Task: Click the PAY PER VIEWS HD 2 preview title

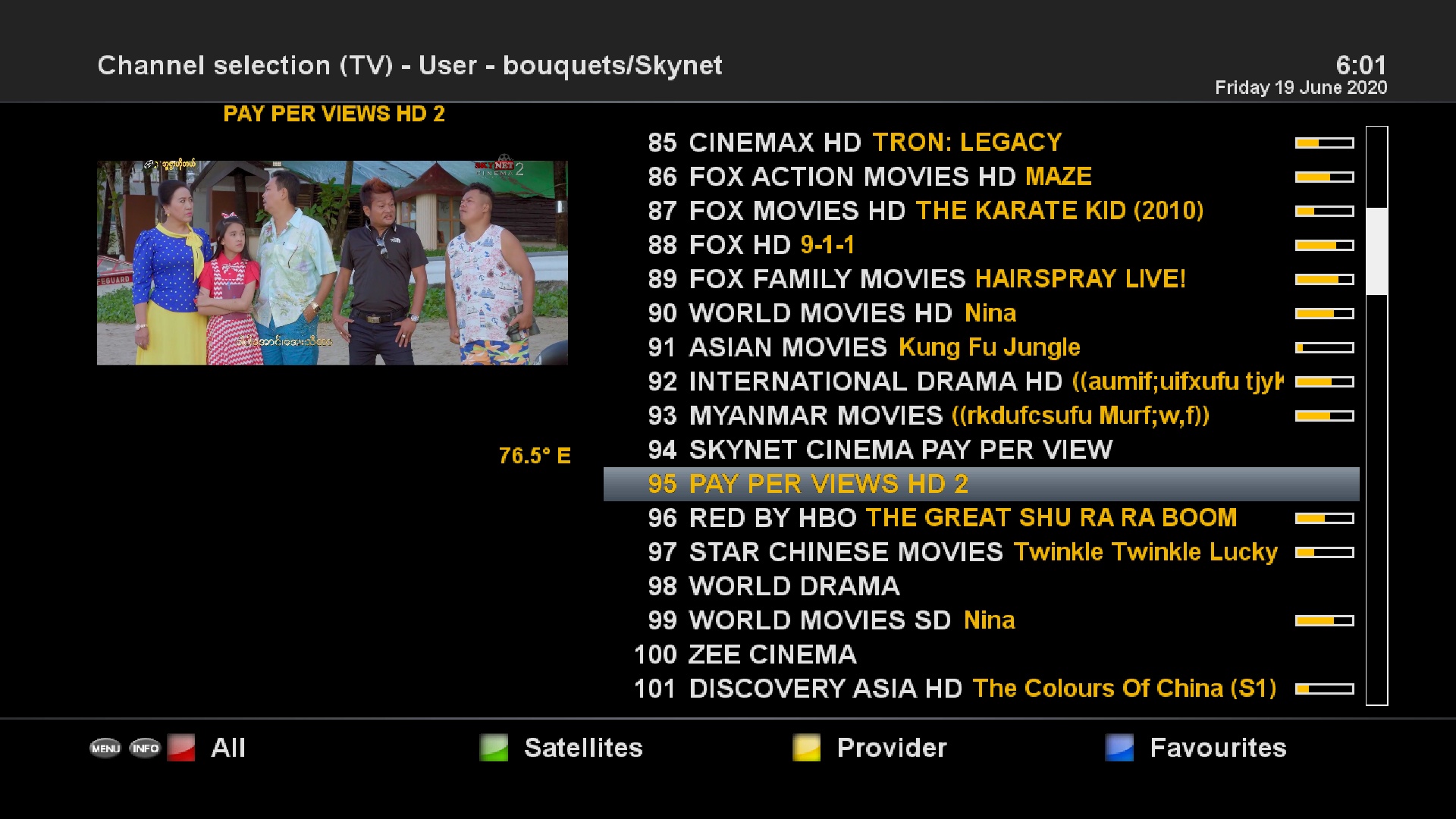Action: pos(334,114)
